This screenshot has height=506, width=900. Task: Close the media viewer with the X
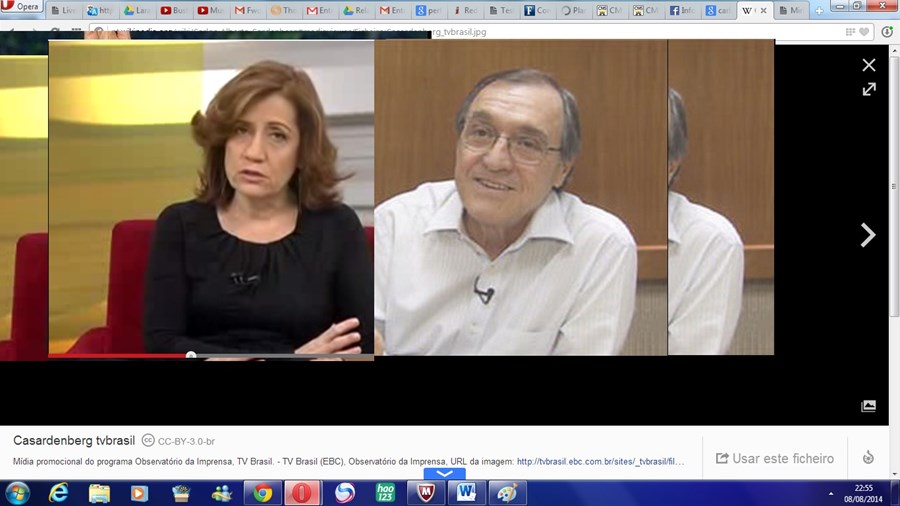point(868,65)
